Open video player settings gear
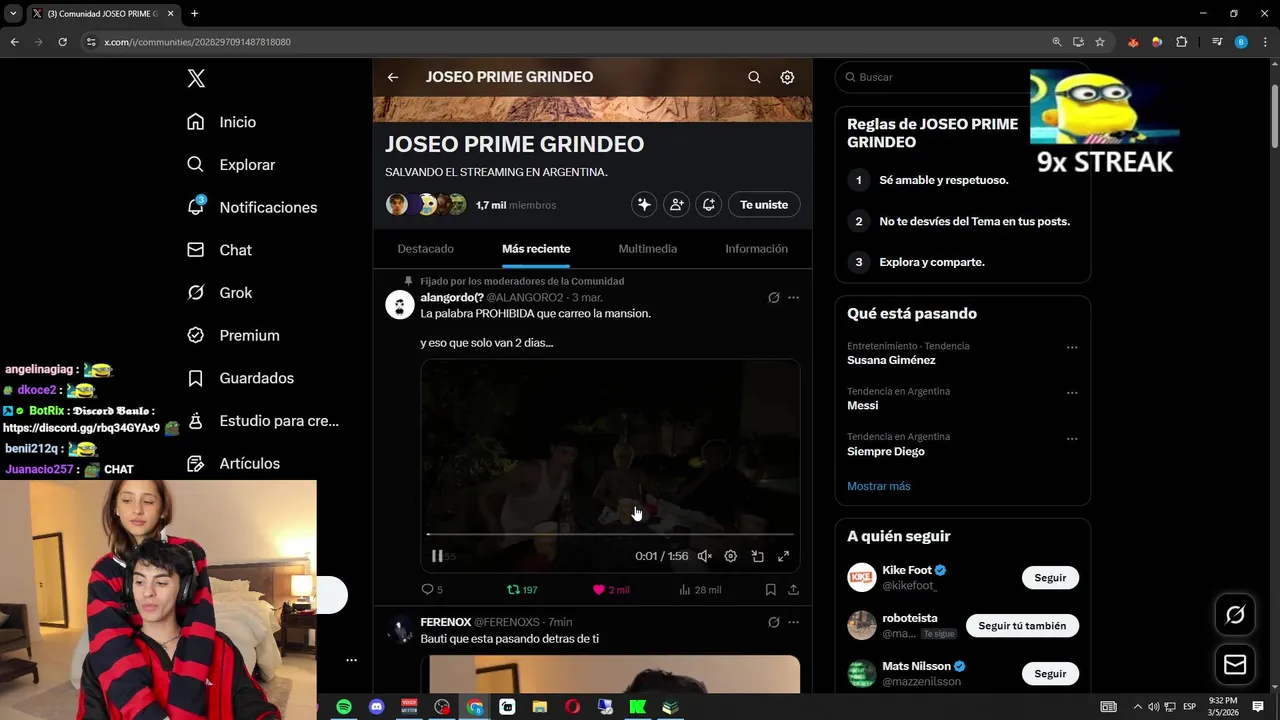The image size is (1280, 720). [730, 556]
